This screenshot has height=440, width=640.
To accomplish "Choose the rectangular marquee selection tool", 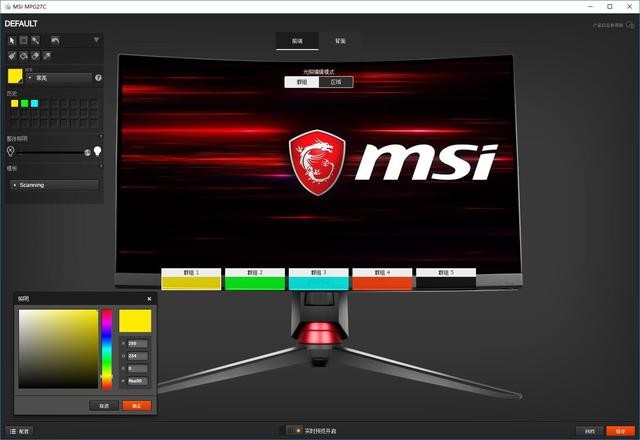I will (x=24, y=40).
